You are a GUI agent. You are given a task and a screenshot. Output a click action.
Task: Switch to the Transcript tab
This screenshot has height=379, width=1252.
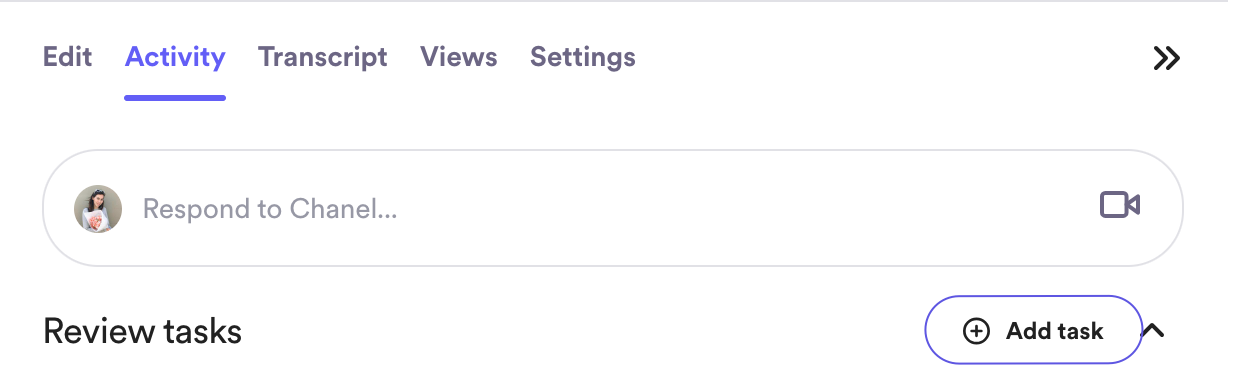tap(323, 57)
